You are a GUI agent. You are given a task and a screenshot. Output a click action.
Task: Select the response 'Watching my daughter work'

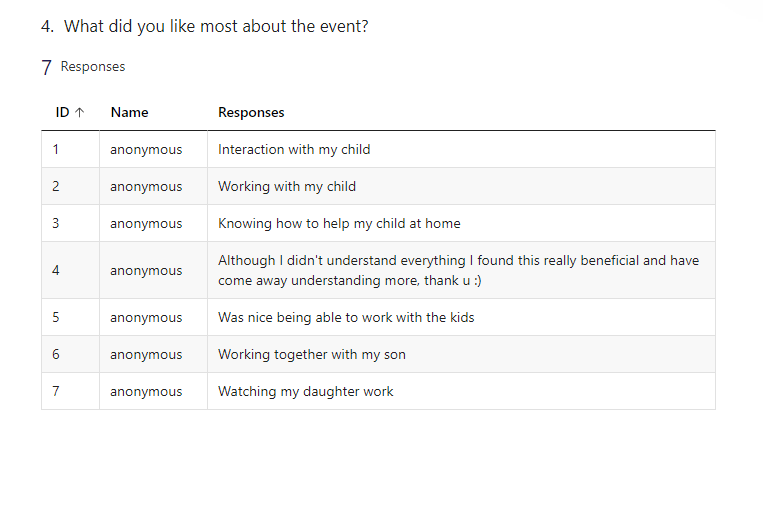(306, 391)
